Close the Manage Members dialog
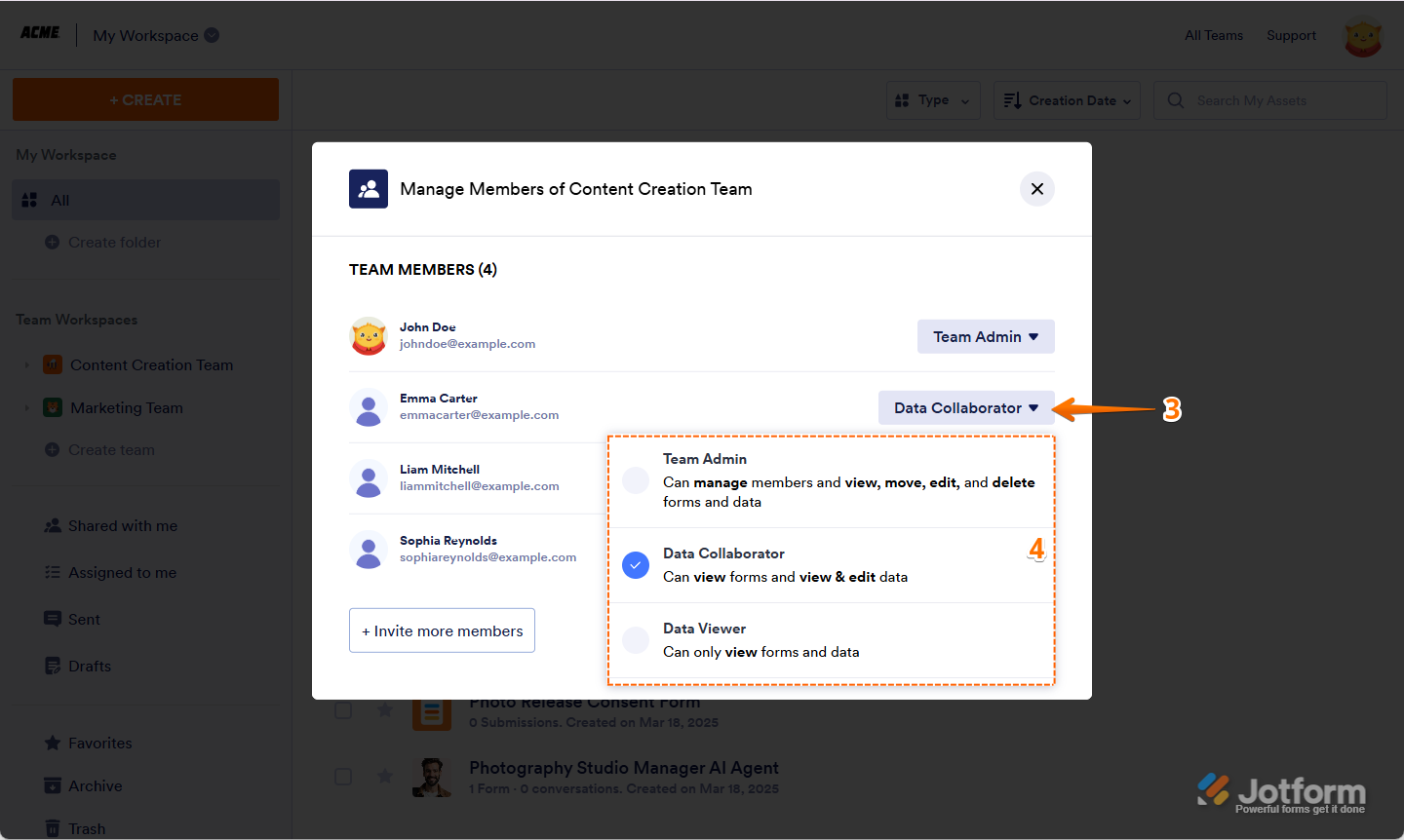This screenshot has width=1404, height=840. [x=1036, y=189]
